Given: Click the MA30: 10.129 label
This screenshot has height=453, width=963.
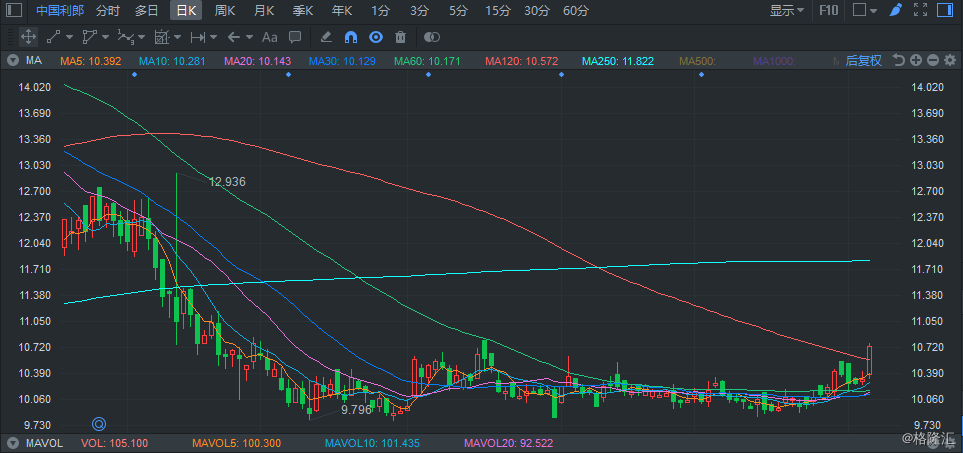Looking at the screenshot, I should (x=341, y=61).
